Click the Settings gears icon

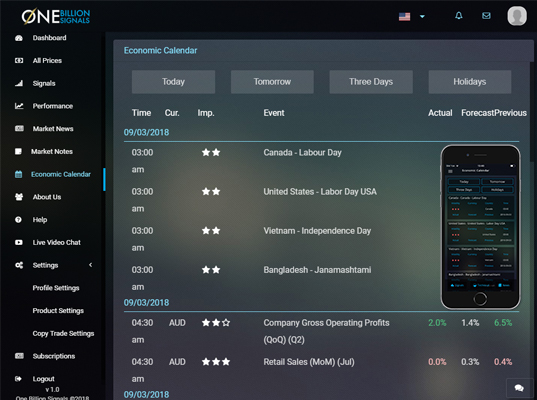pos(19,265)
